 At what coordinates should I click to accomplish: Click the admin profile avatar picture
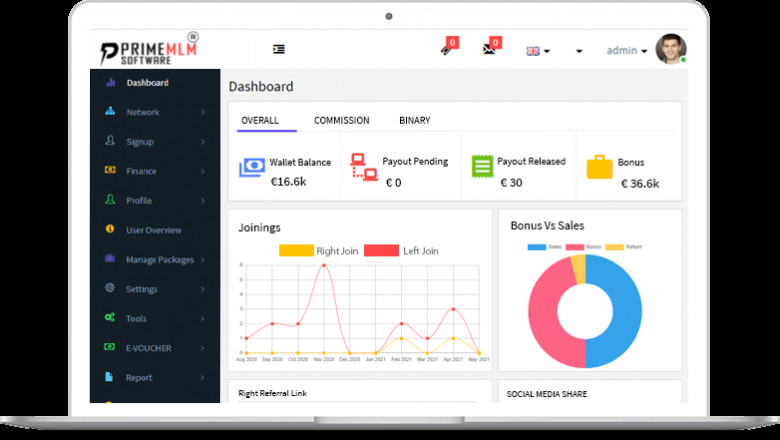[670, 49]
